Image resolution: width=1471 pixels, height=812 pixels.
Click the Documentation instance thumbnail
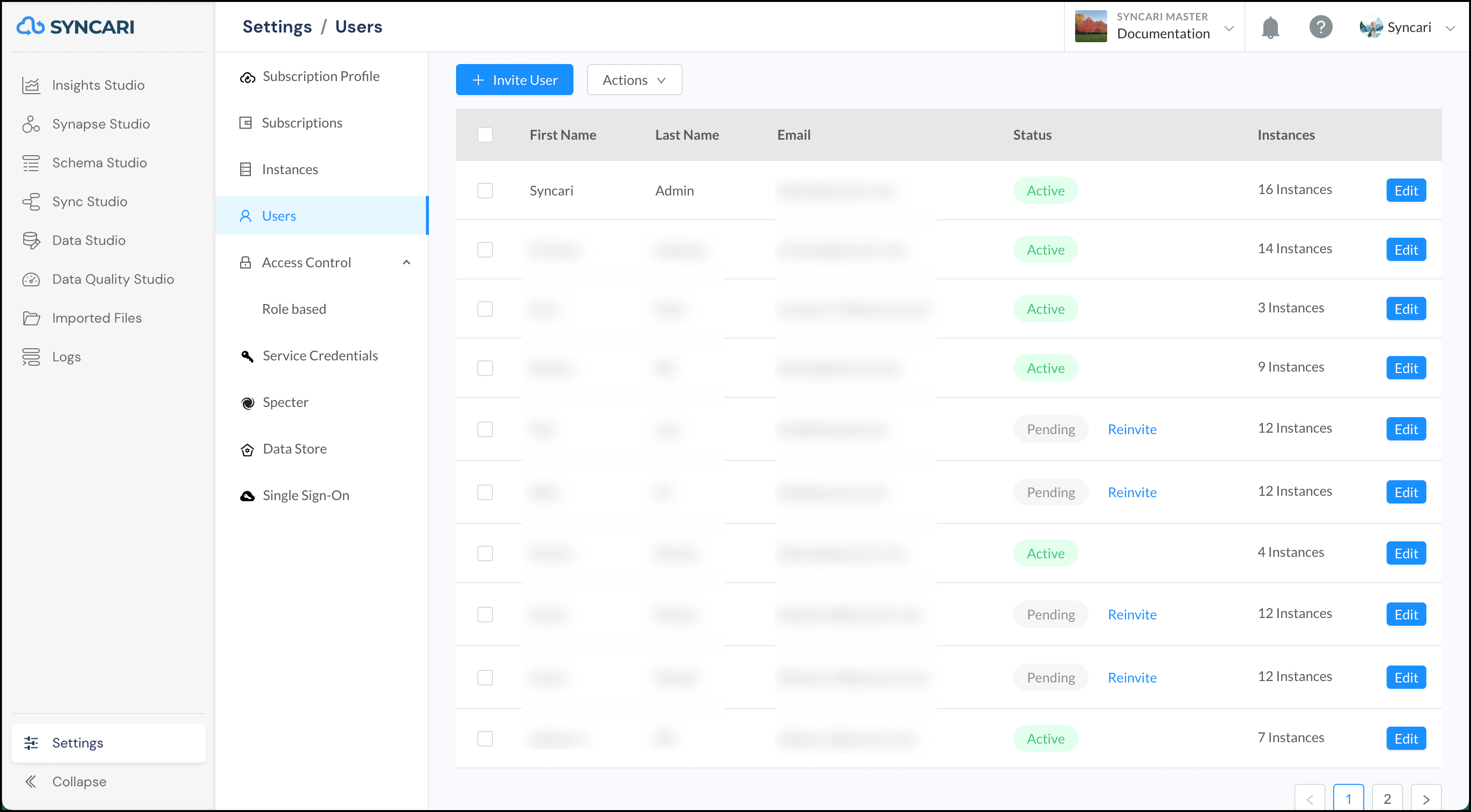coord(1091,26)
